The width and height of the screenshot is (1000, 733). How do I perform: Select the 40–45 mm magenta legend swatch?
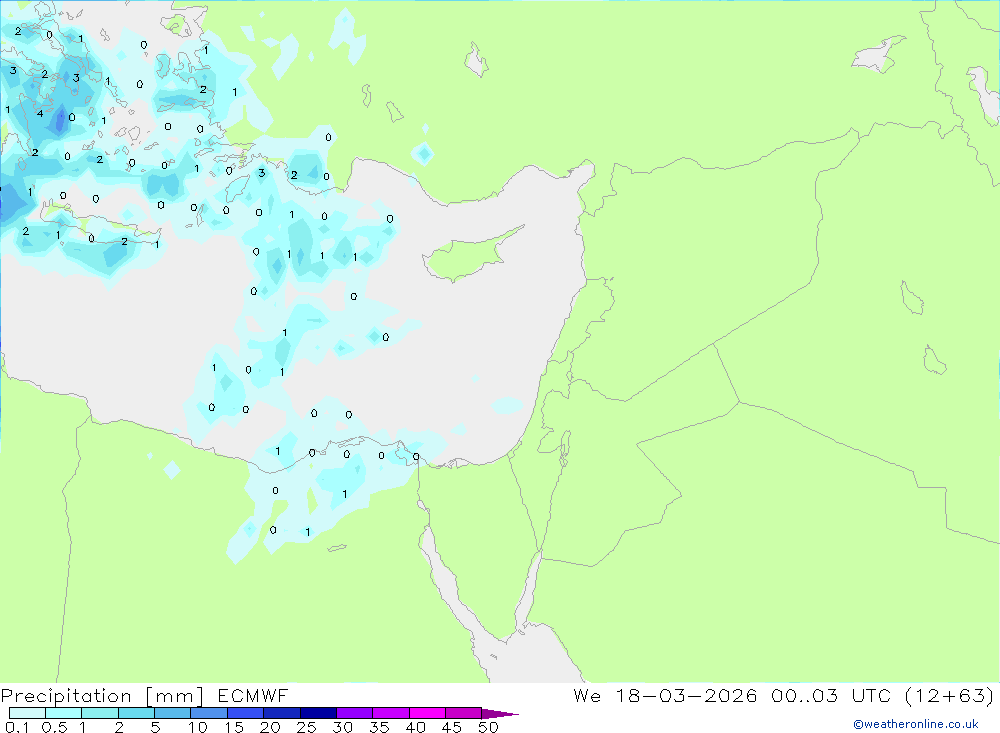click(427, 713)
